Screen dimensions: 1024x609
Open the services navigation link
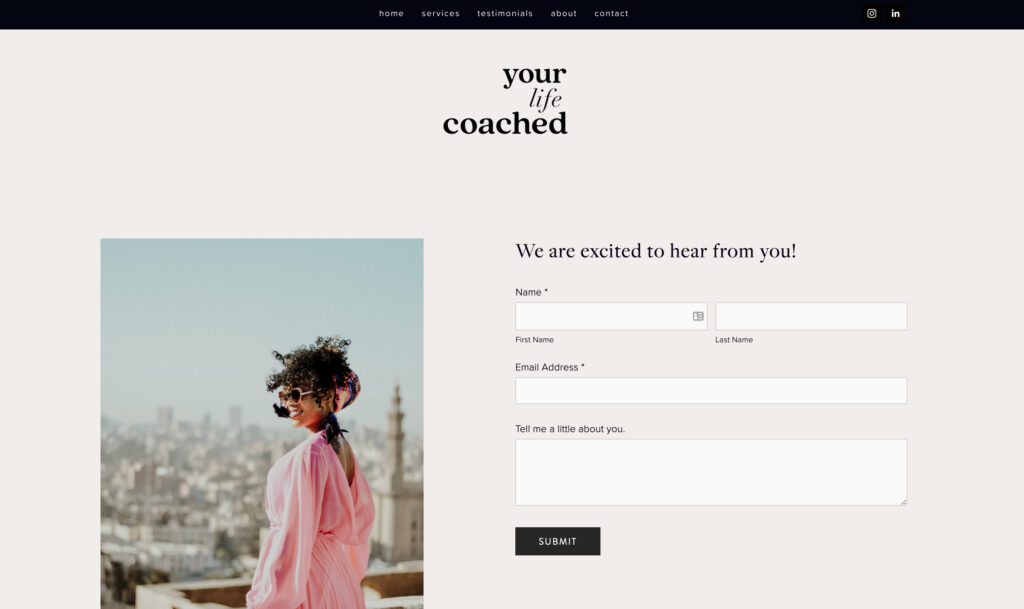[x=440, y=14]
